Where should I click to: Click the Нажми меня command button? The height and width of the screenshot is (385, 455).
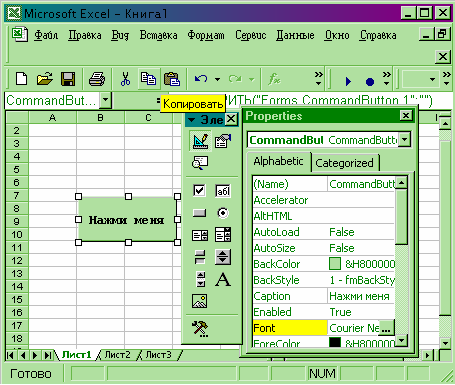(x=128, y=220)
